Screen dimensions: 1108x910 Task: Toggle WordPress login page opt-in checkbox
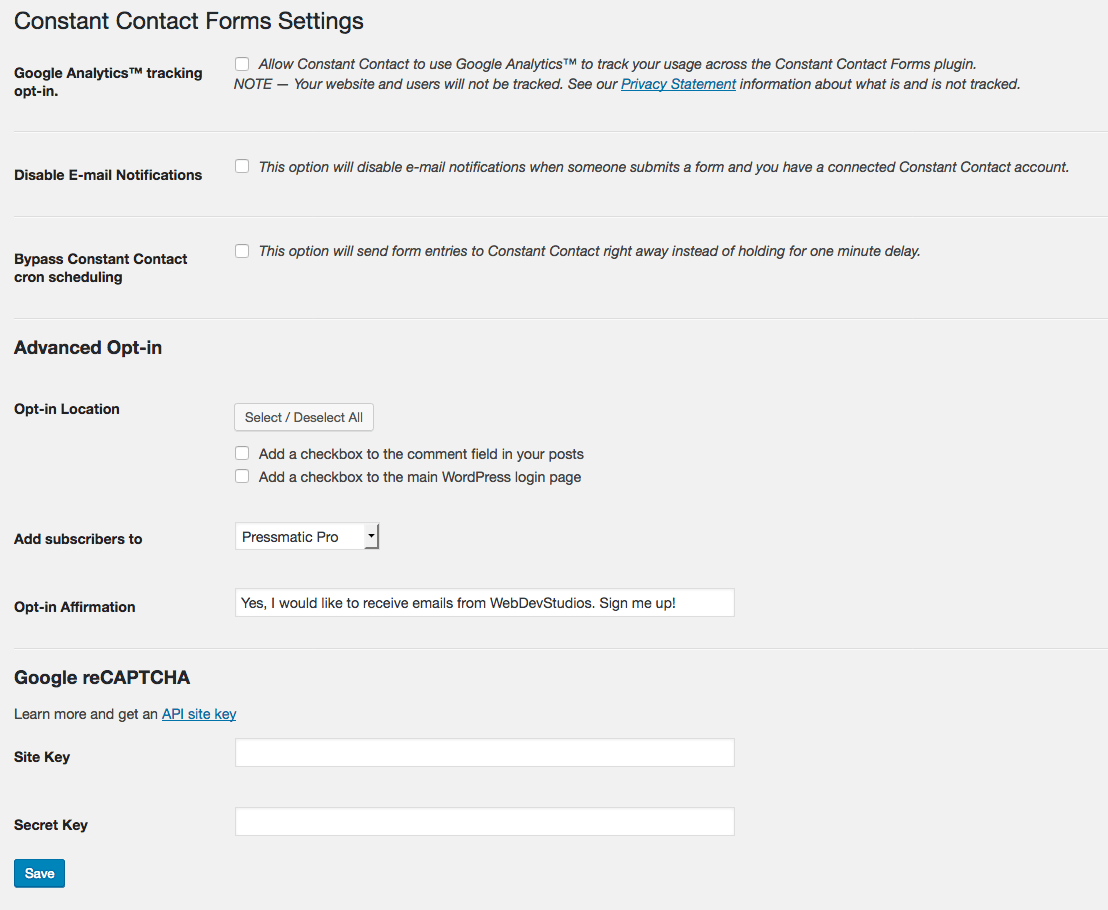point(242,477)
